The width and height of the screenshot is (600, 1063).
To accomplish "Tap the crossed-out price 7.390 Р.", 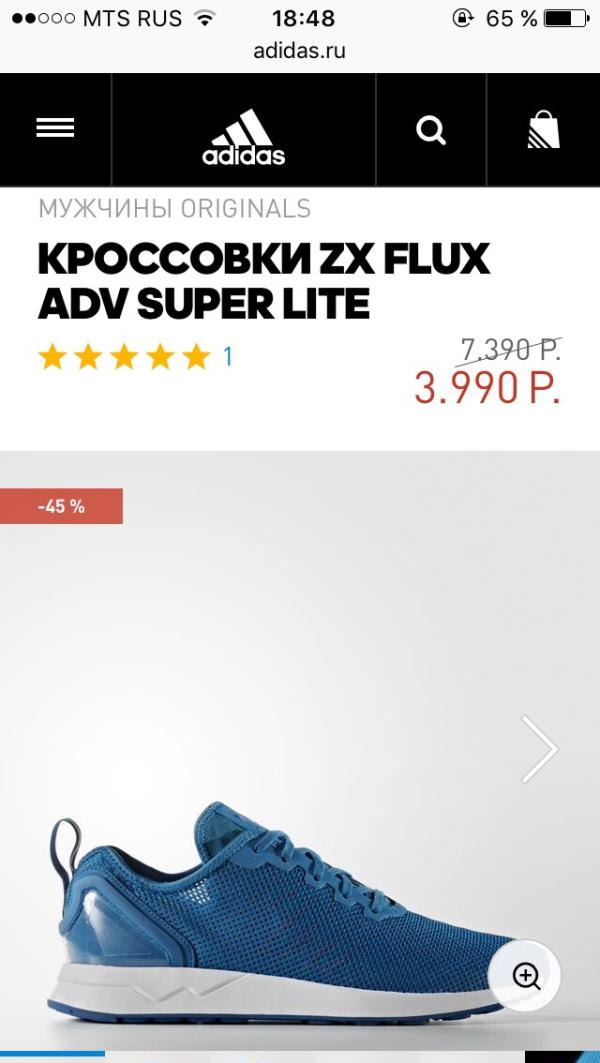I will (x=511, y=350).
